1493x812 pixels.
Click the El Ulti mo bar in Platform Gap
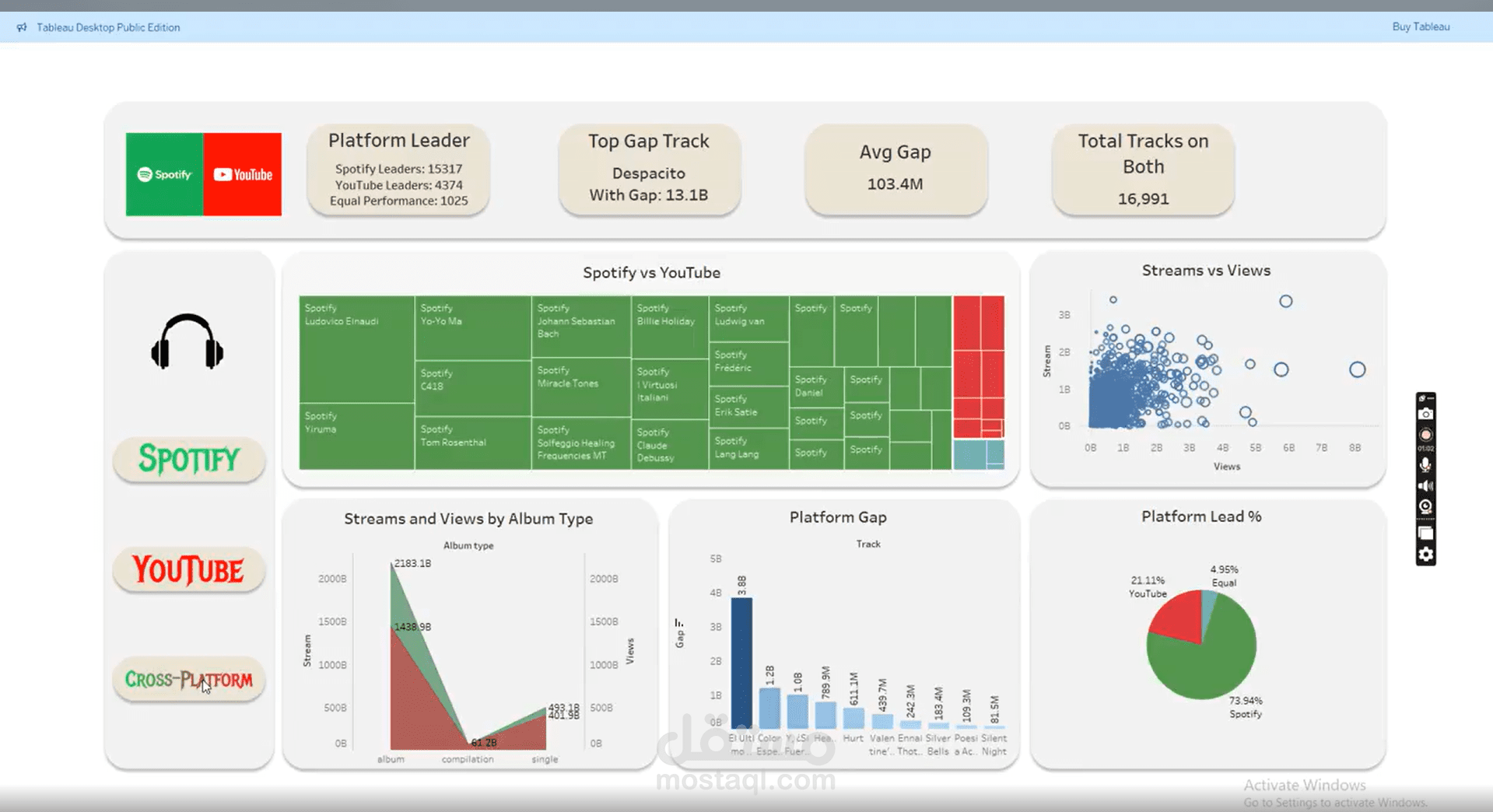(741, 663)
